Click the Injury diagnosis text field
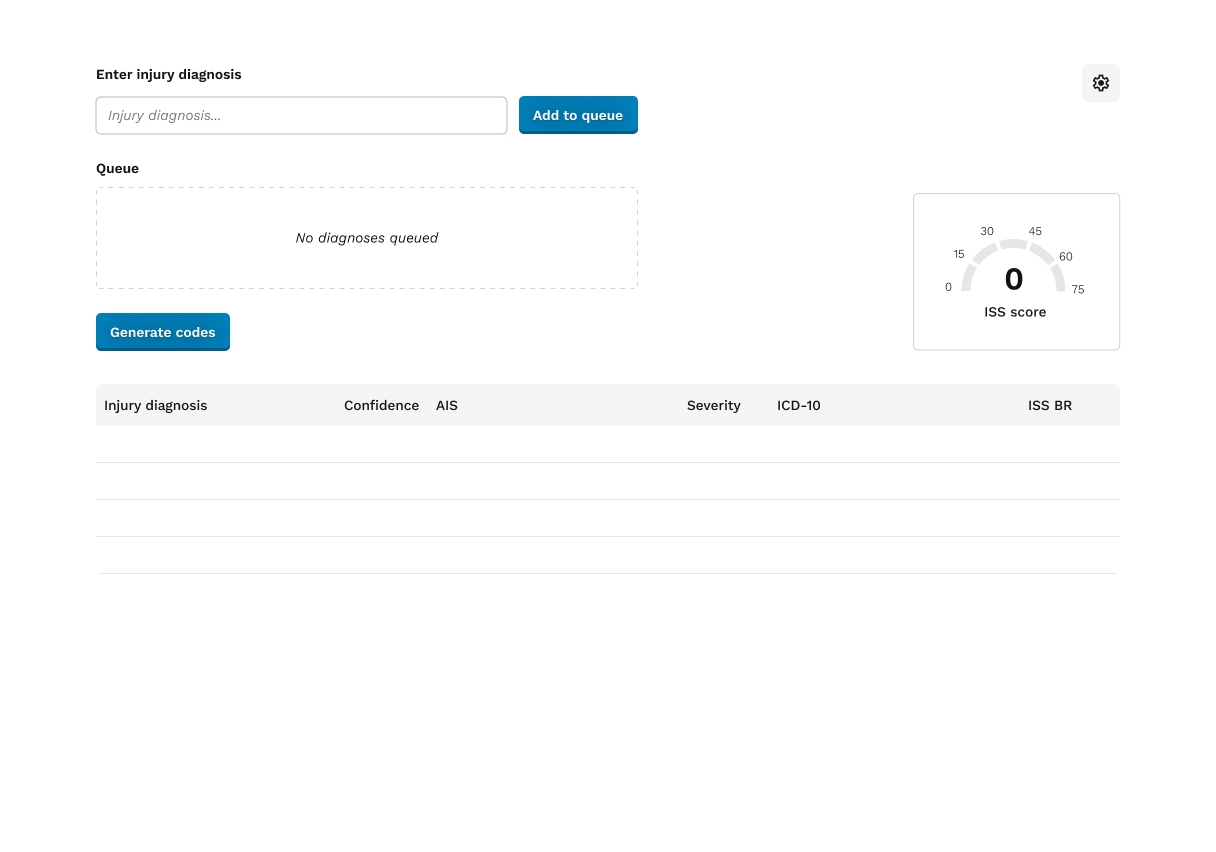 pyautogui.click(x=301, y=115)
